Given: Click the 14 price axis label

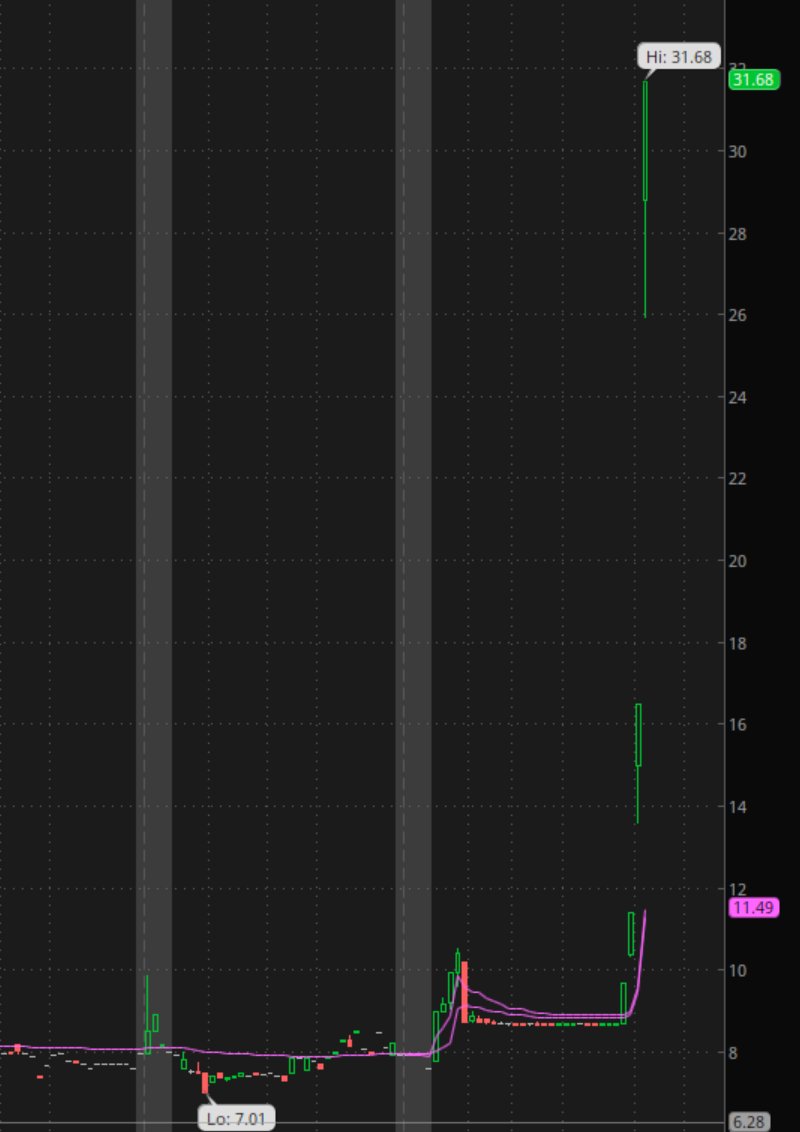Looking at the screenshot, I should (x=737, y=806).
